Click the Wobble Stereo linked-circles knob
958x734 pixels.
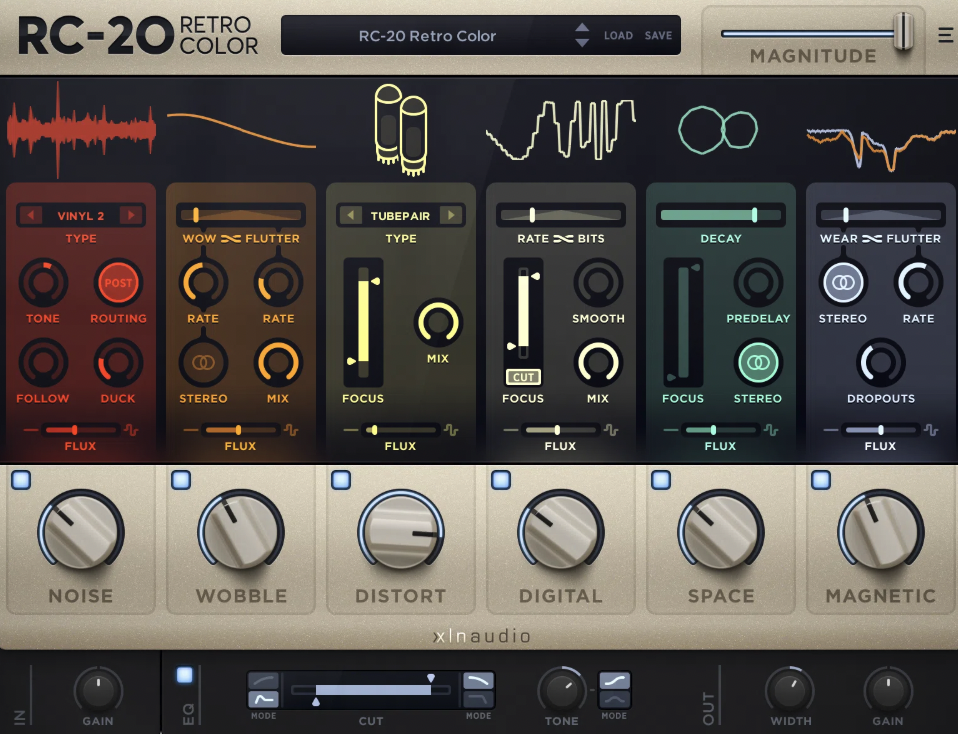203,362
